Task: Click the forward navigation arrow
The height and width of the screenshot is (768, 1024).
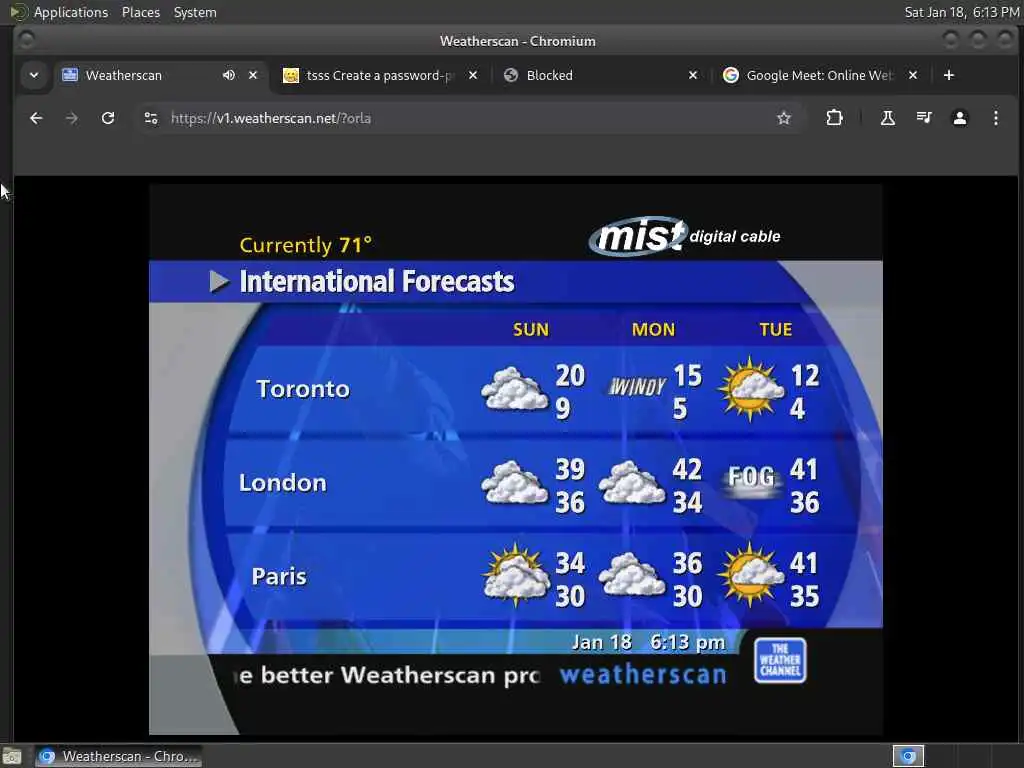Action: (72, 118)
